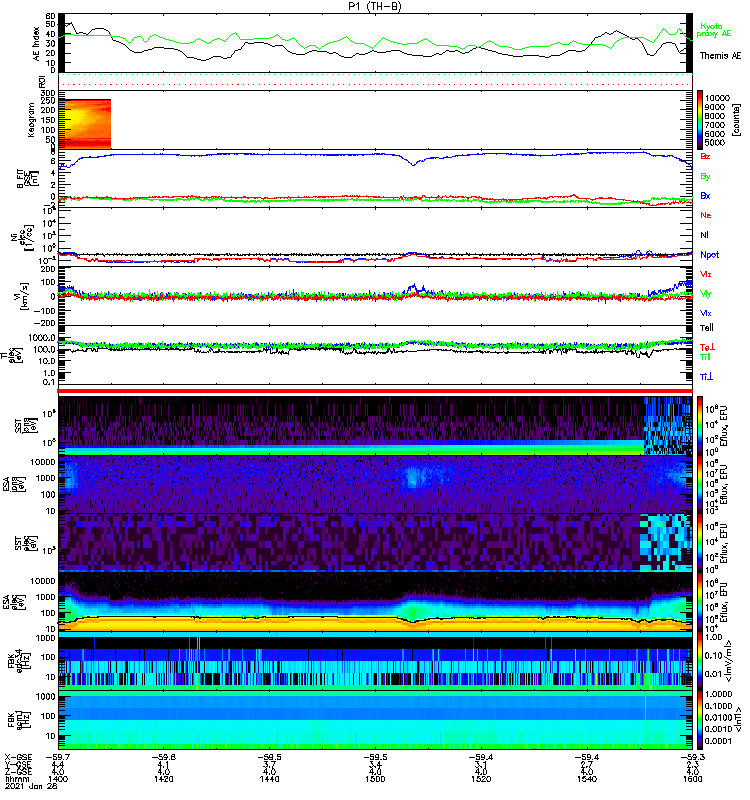The height and width of the screenshot is (800, 750).
Task: Click the blue Ti perpendicular legend entry
Action: 706,377
